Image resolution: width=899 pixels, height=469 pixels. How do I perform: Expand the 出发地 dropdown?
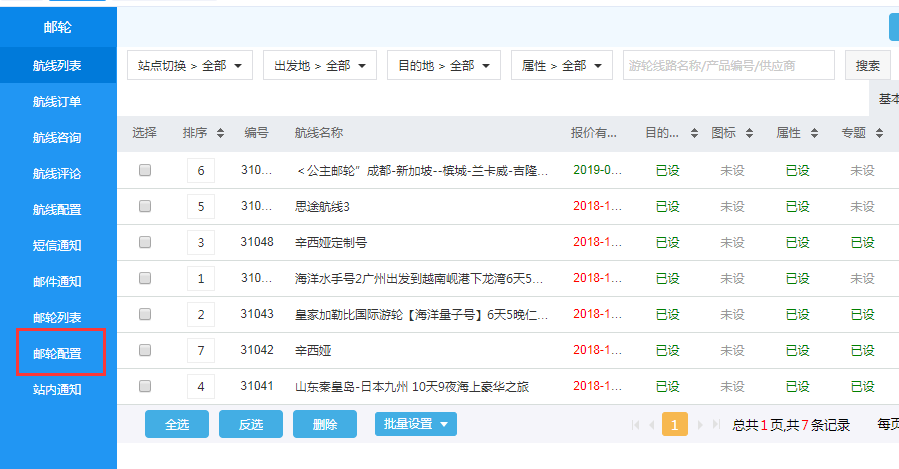pyautogui.click(x=320, y=66)
